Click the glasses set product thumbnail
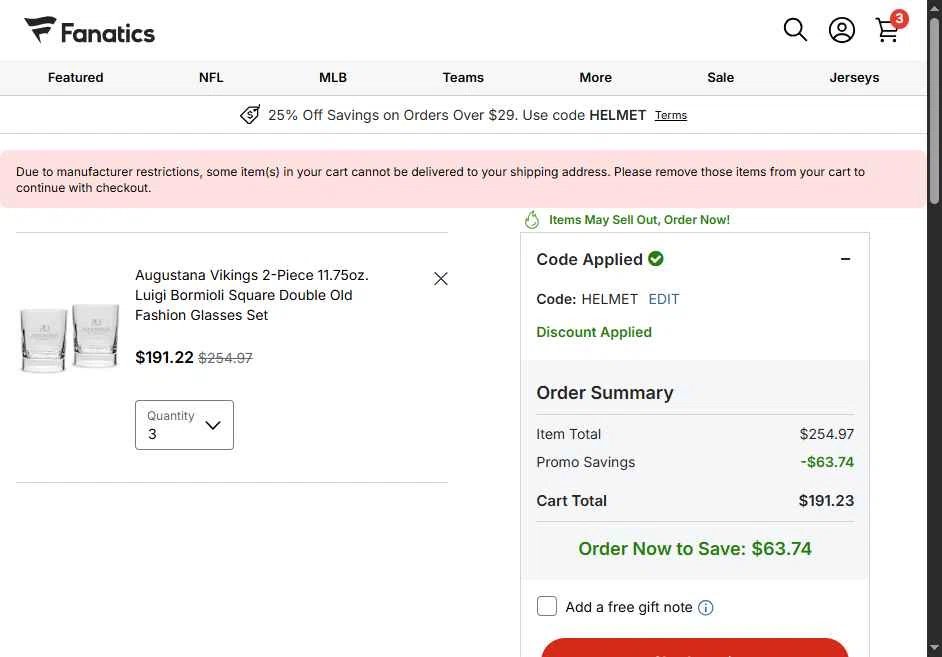 tap(70, 338)
